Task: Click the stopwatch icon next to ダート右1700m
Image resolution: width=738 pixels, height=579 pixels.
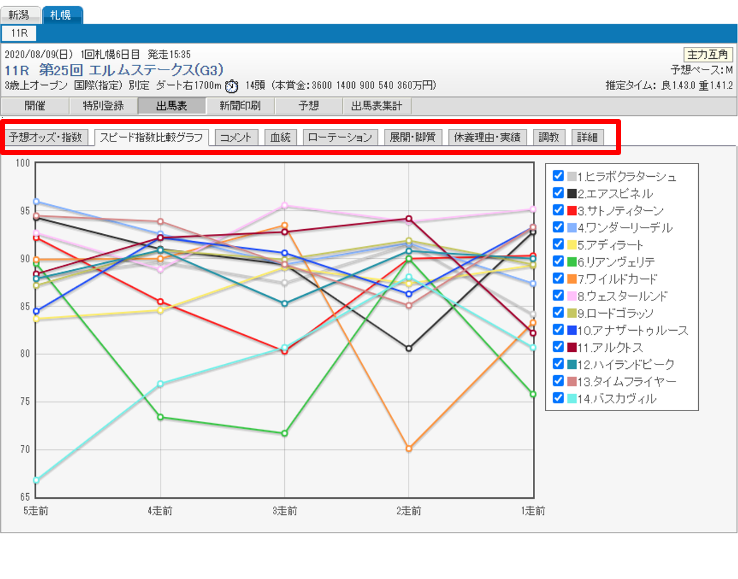Action: point(232,86)
